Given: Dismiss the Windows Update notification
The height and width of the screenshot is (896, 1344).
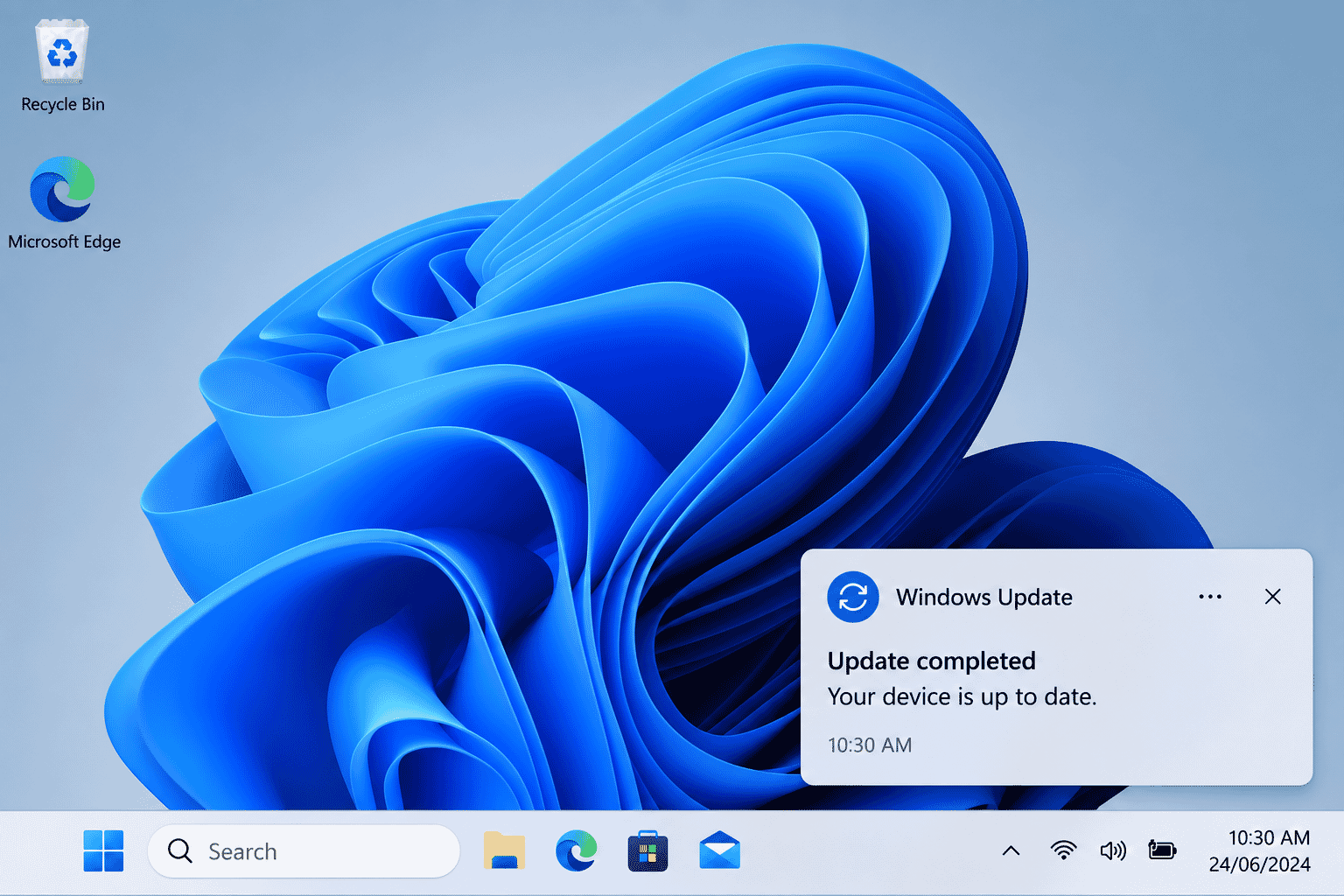Looking at the screenshot, I should 1273,597.
